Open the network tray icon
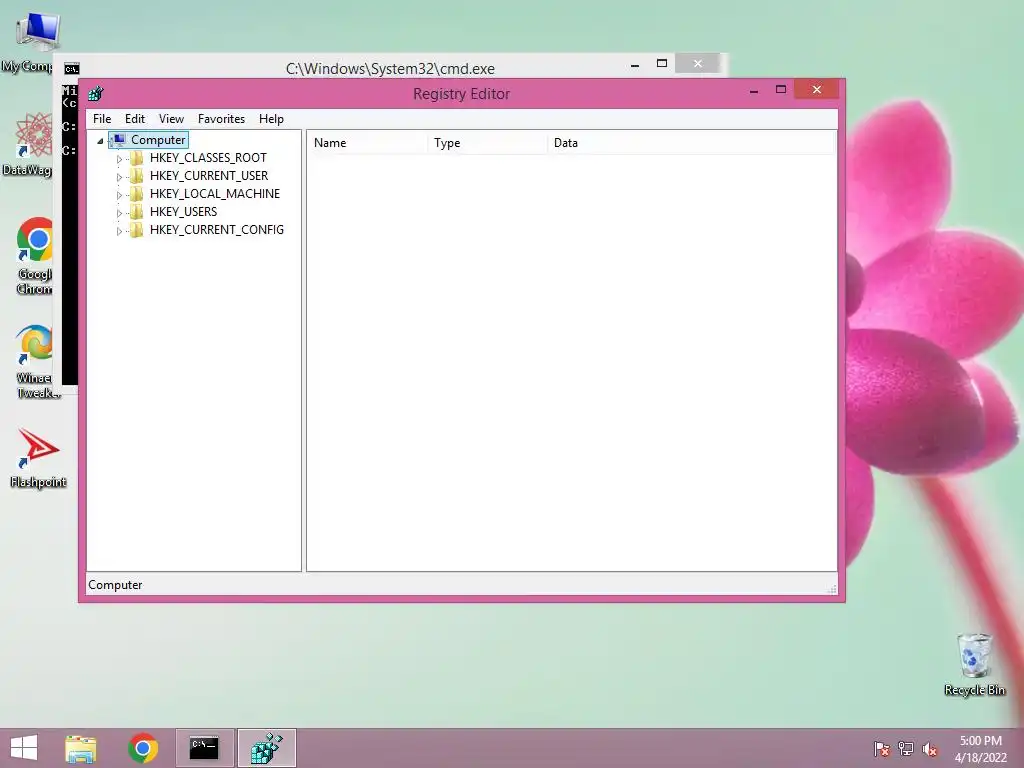The height and width of the screenshot is (768, 1024). pos(906,748)
